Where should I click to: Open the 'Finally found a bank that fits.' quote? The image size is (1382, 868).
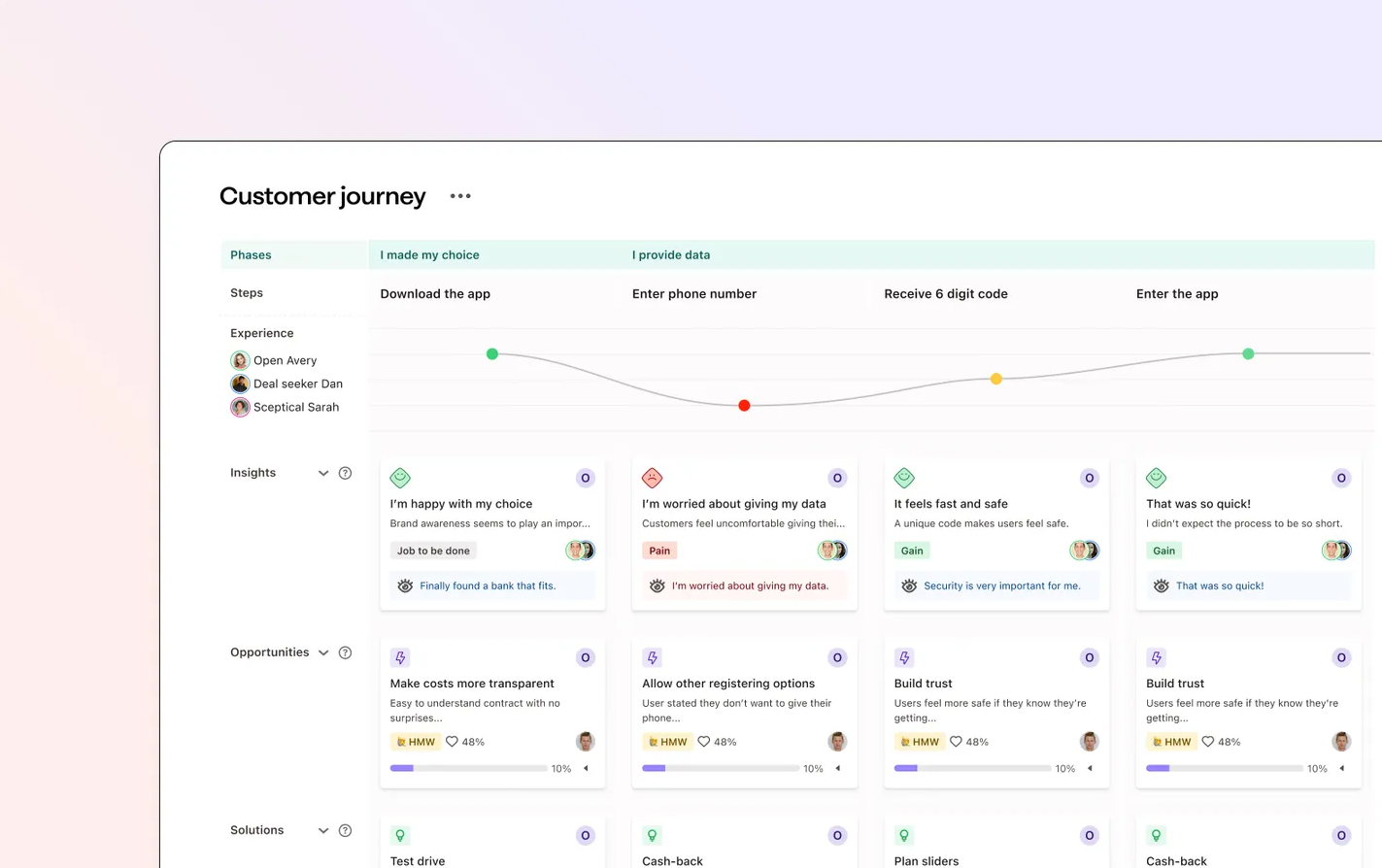point(488,585)
